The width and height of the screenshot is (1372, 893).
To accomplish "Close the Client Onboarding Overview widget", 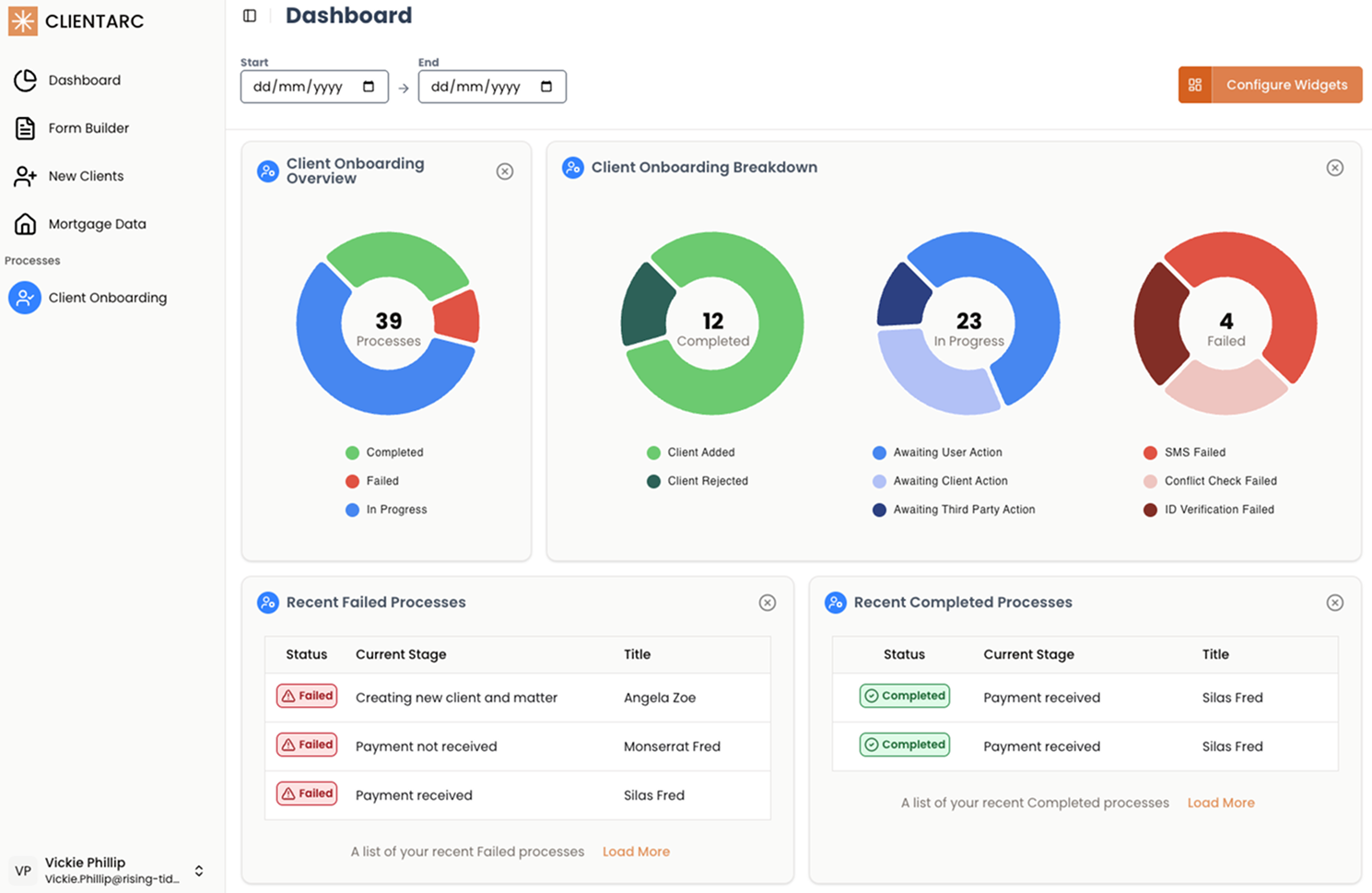I will 505,171.
